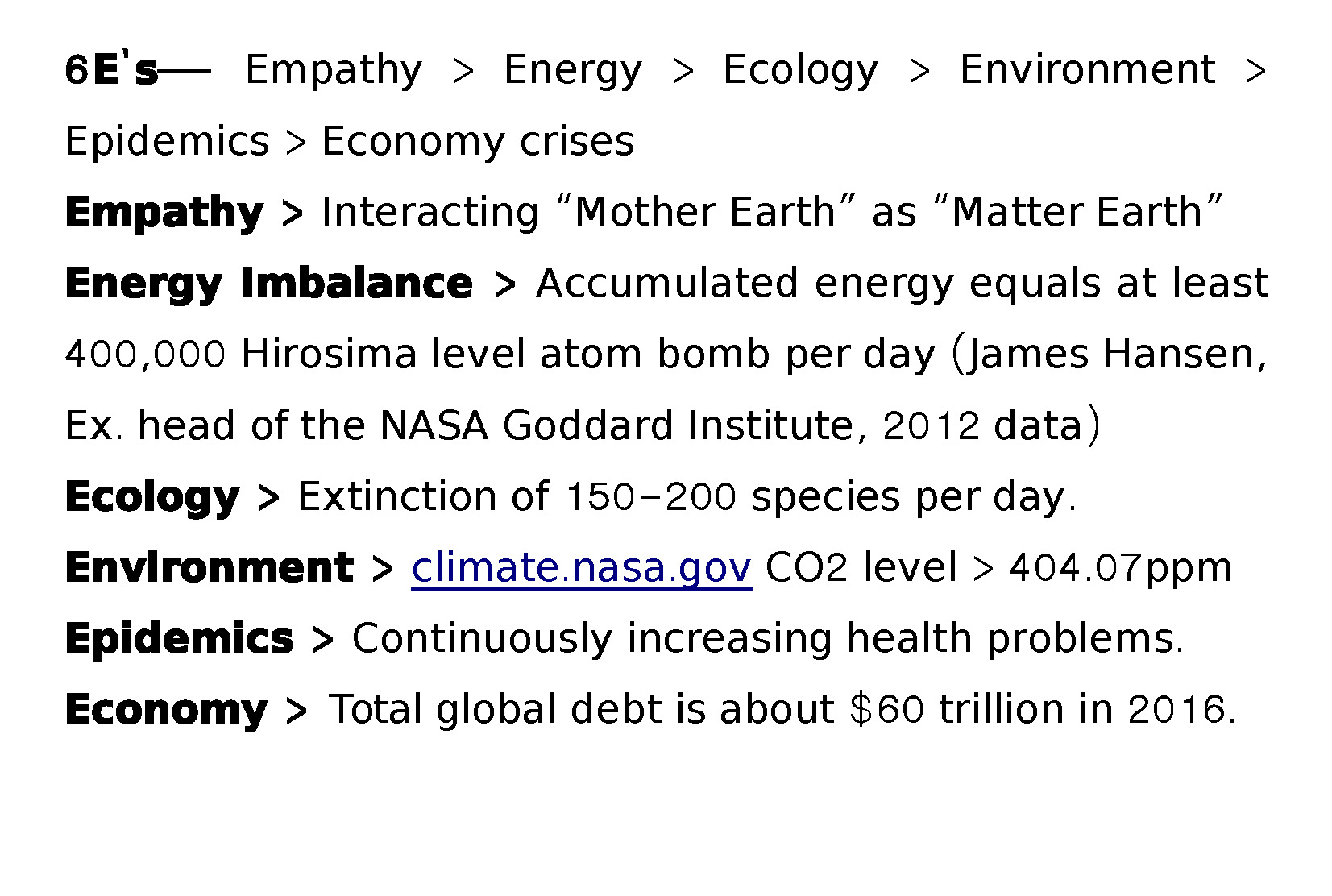The height and width of the screenshot is (896, 1332).
Task: Select the 150–200 species figure
Action: (652, 497)
